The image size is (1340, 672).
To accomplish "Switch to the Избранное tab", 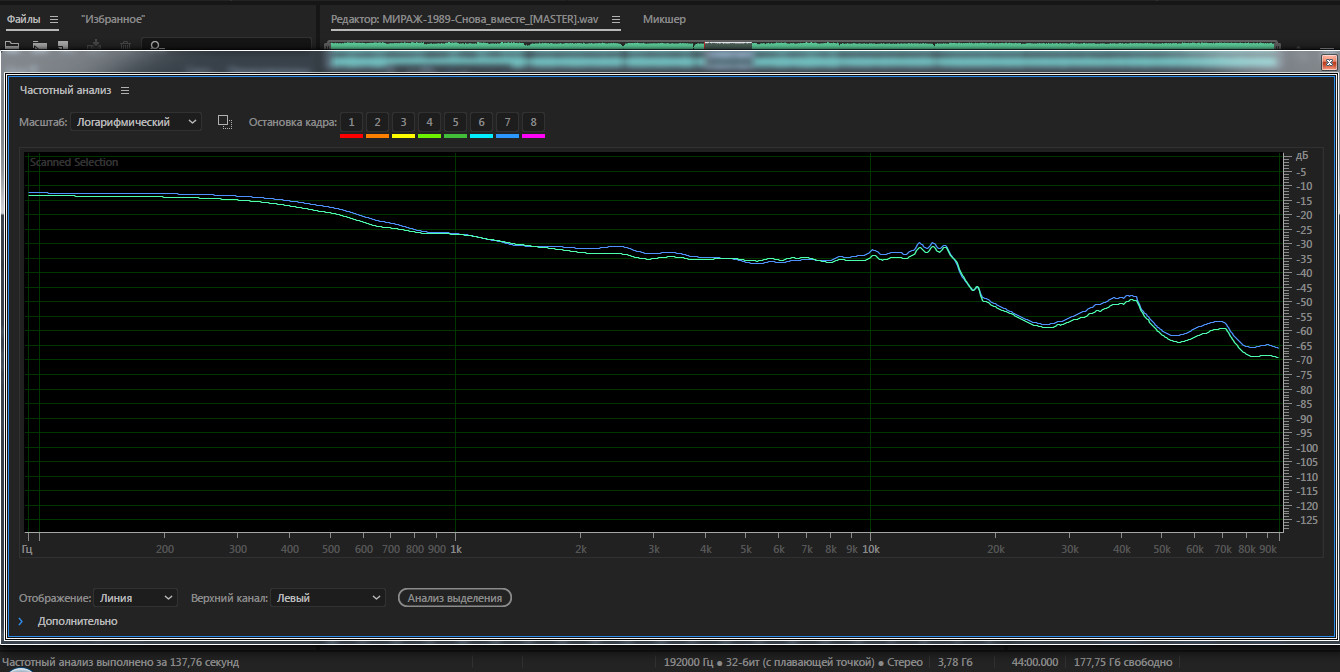I will coord(113,20).
